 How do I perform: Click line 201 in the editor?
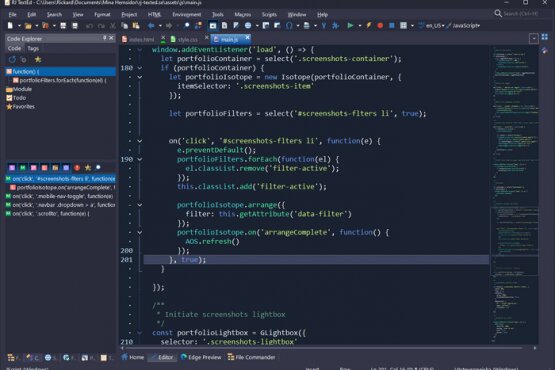(316, 260)
